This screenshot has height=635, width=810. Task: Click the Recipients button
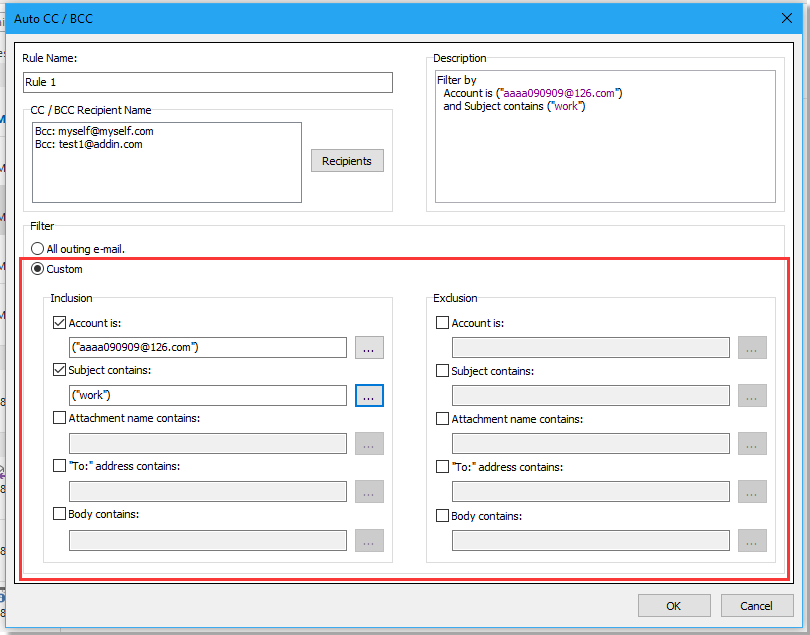pos(347,160)
